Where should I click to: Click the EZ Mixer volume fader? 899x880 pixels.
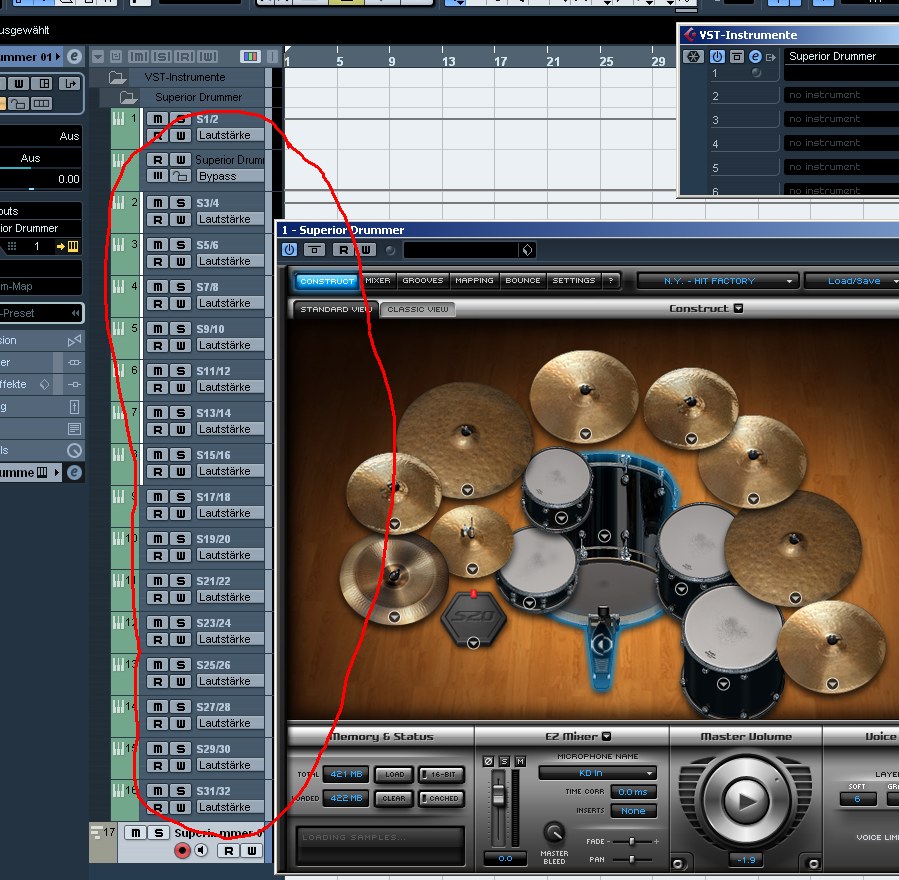click(x=498, y=795)
